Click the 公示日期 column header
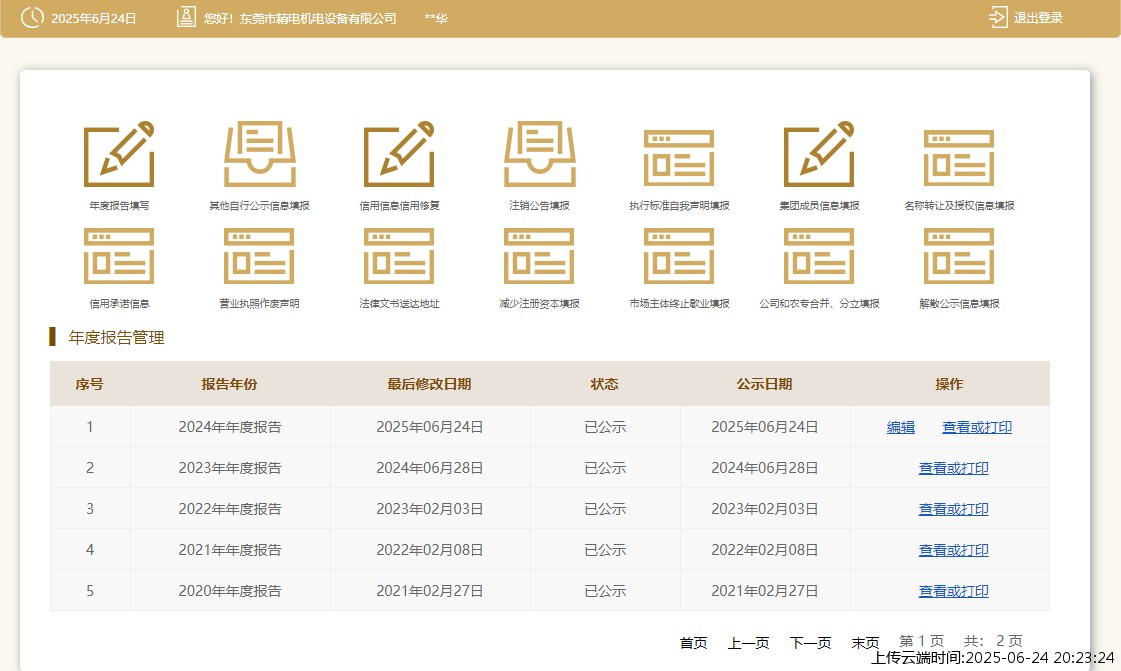The image size is (1121, 671). [764, 384]
